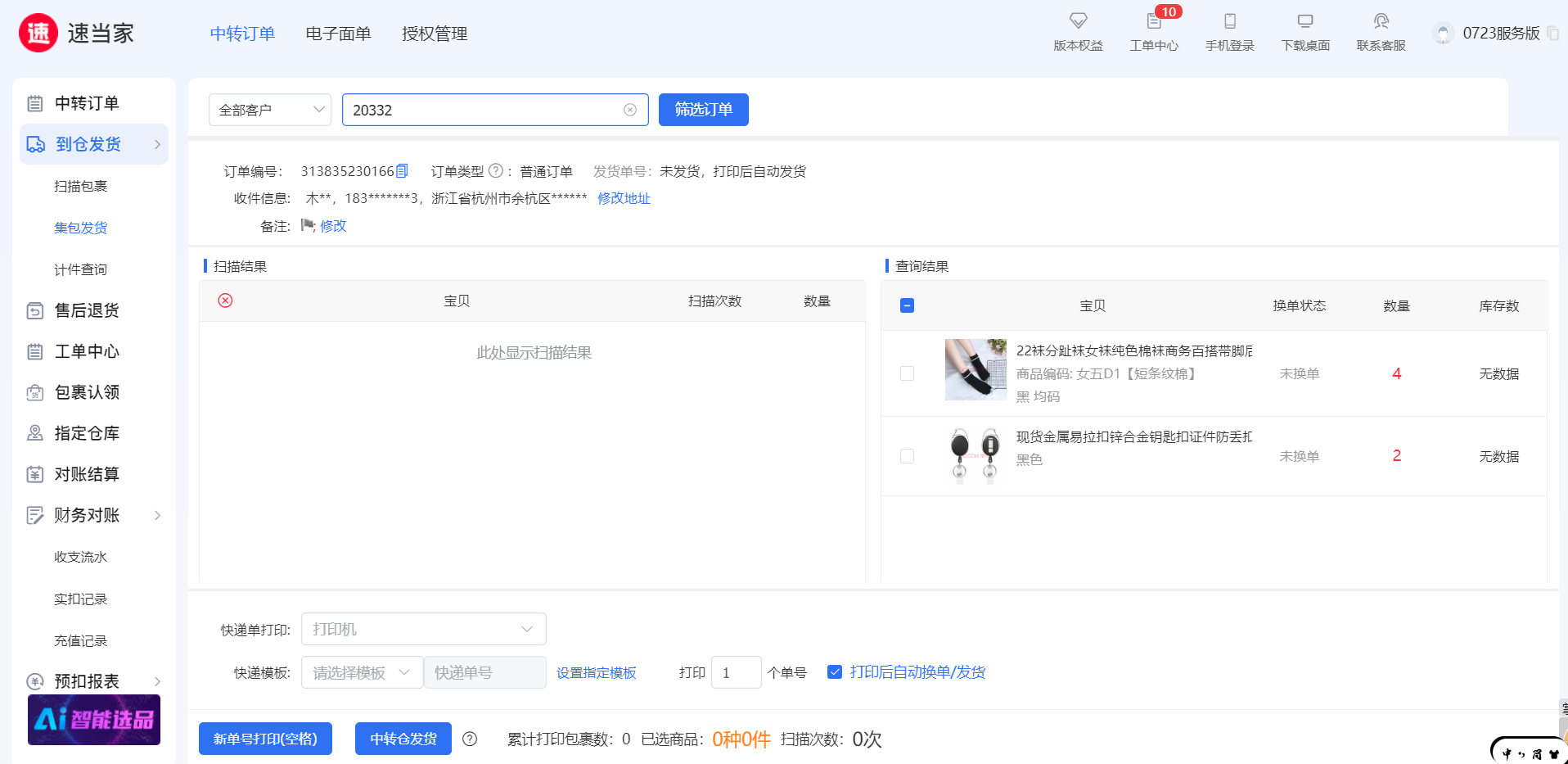
Task: Open 手机登录 phone icon
Action: 1229,21
